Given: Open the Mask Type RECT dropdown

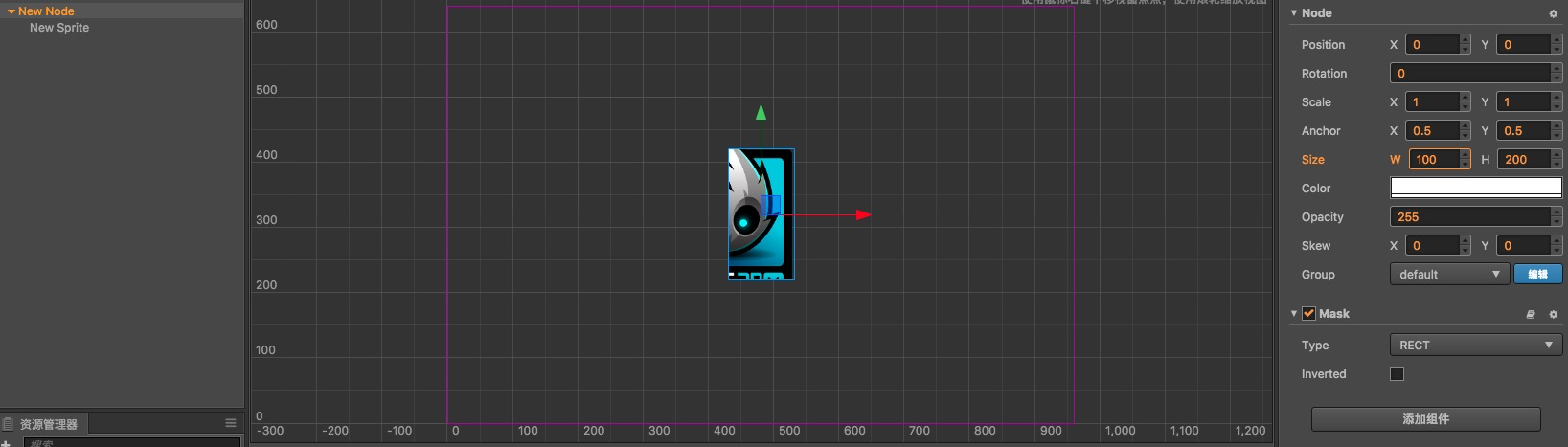Looking at the screenshot, I should pyautogui.click(x=1476, y=346).
